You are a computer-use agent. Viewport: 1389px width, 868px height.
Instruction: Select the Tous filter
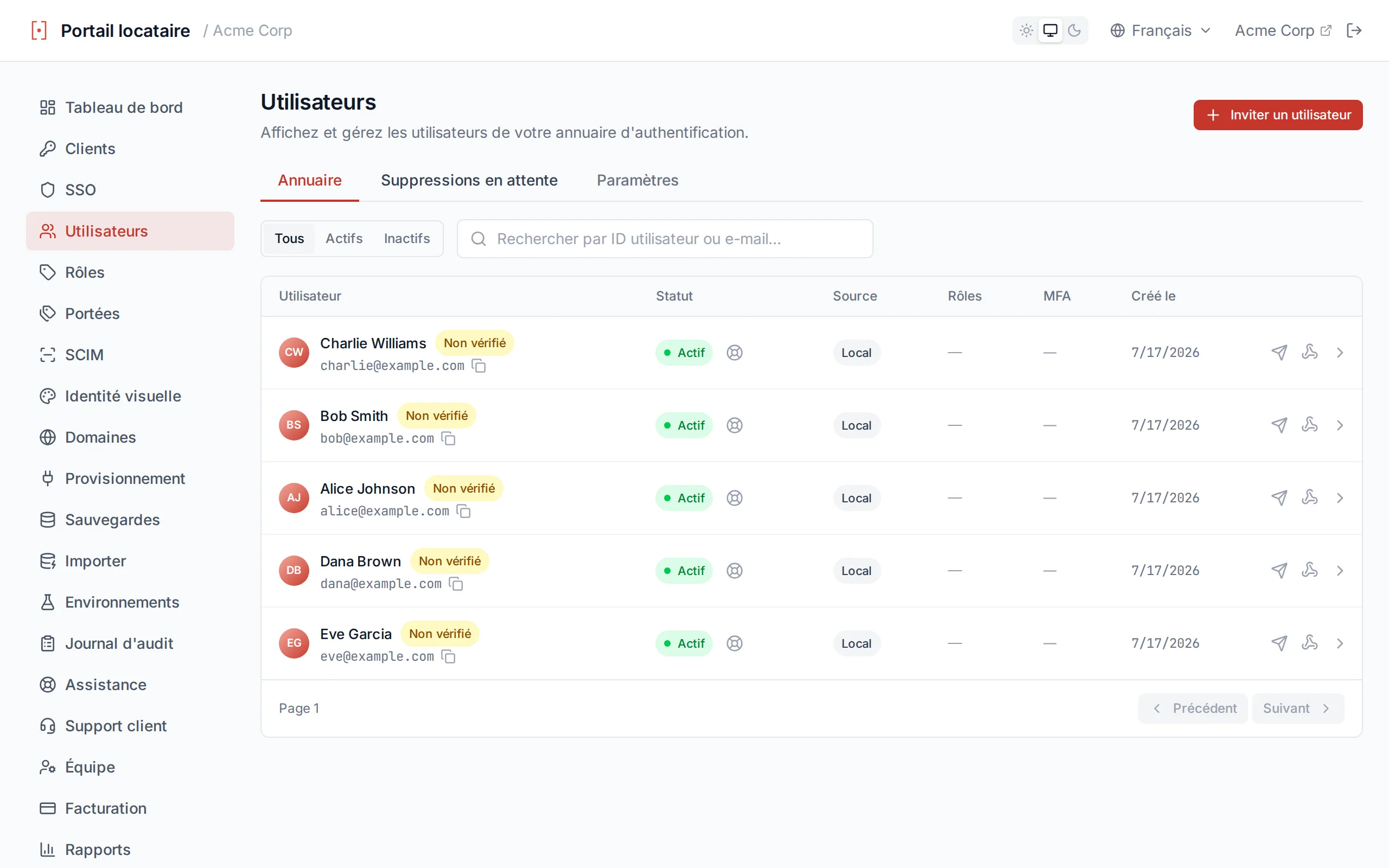click(x=289, y=238)
